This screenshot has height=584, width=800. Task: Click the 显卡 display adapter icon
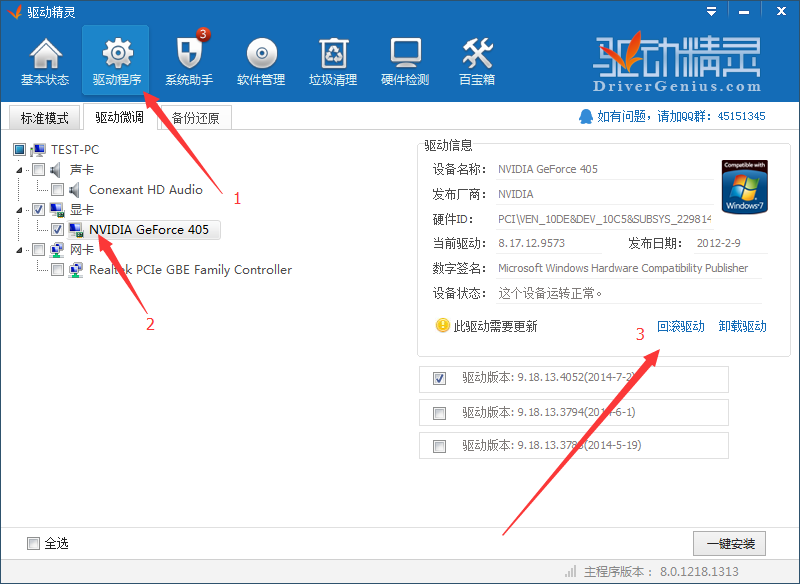tap(57, 210)
